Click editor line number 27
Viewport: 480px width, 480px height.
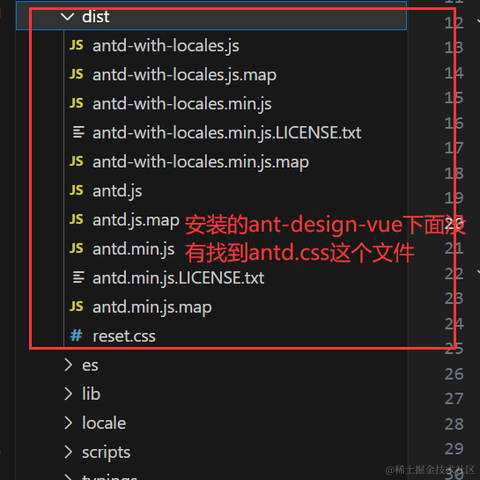(x=454, y=399)
